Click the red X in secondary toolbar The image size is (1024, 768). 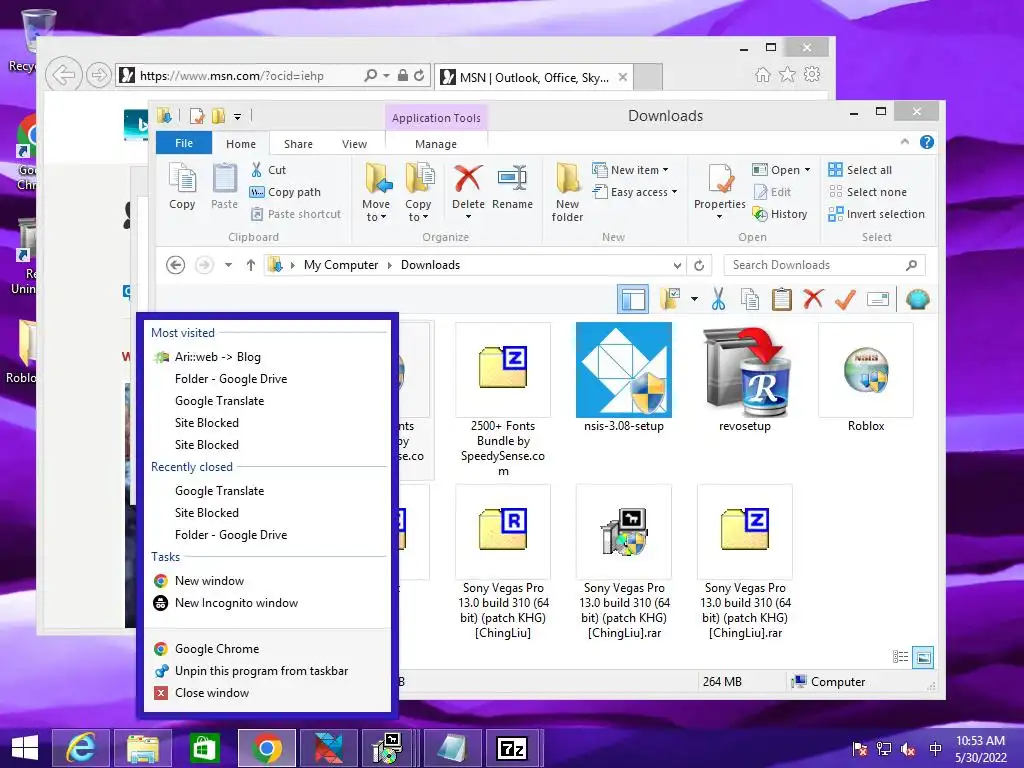pyautogui.click(x=813, y=300)
